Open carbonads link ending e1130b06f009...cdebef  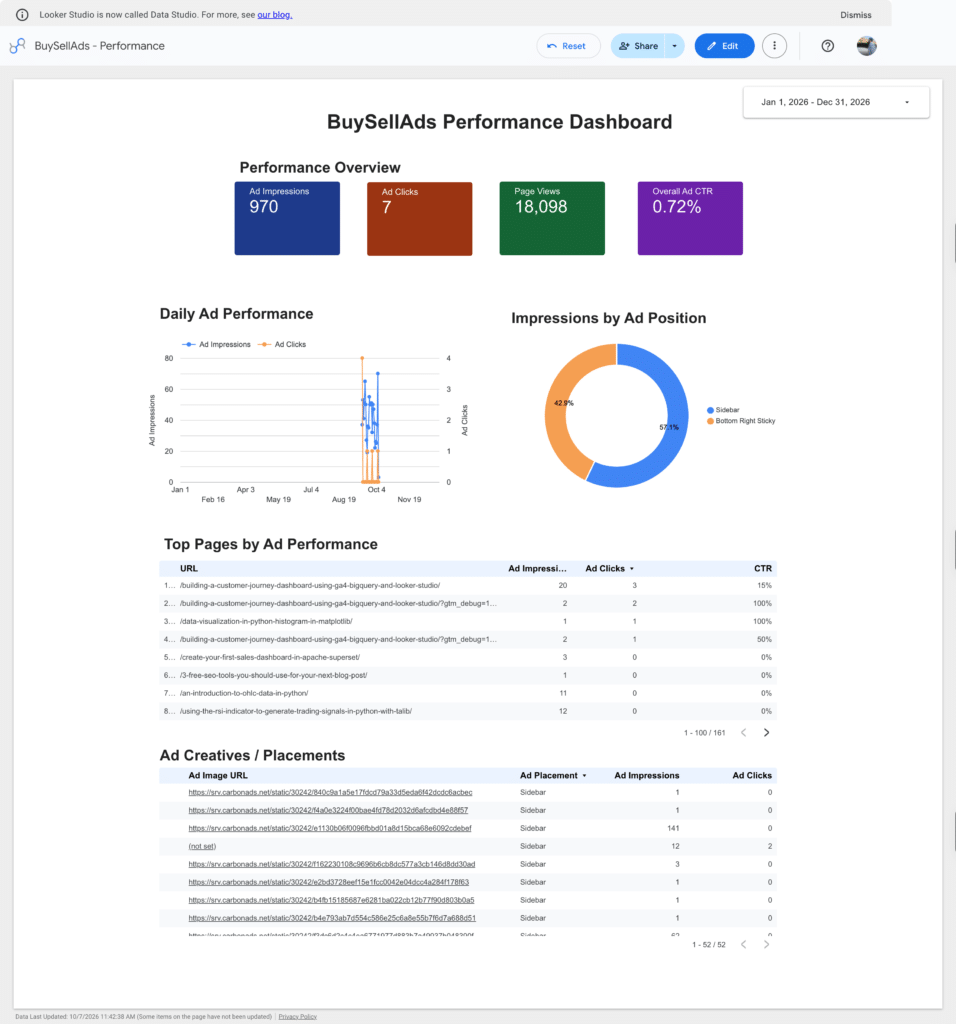330,828
